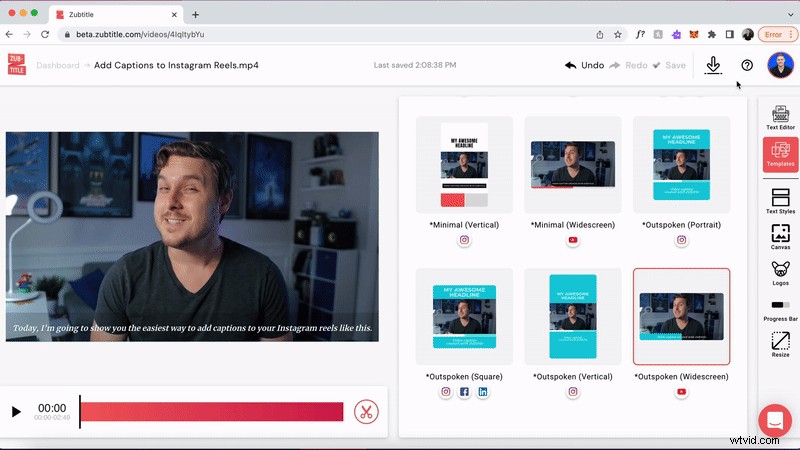Select the Outspoken (Portrait) template thumbnail

coord(682,164)
